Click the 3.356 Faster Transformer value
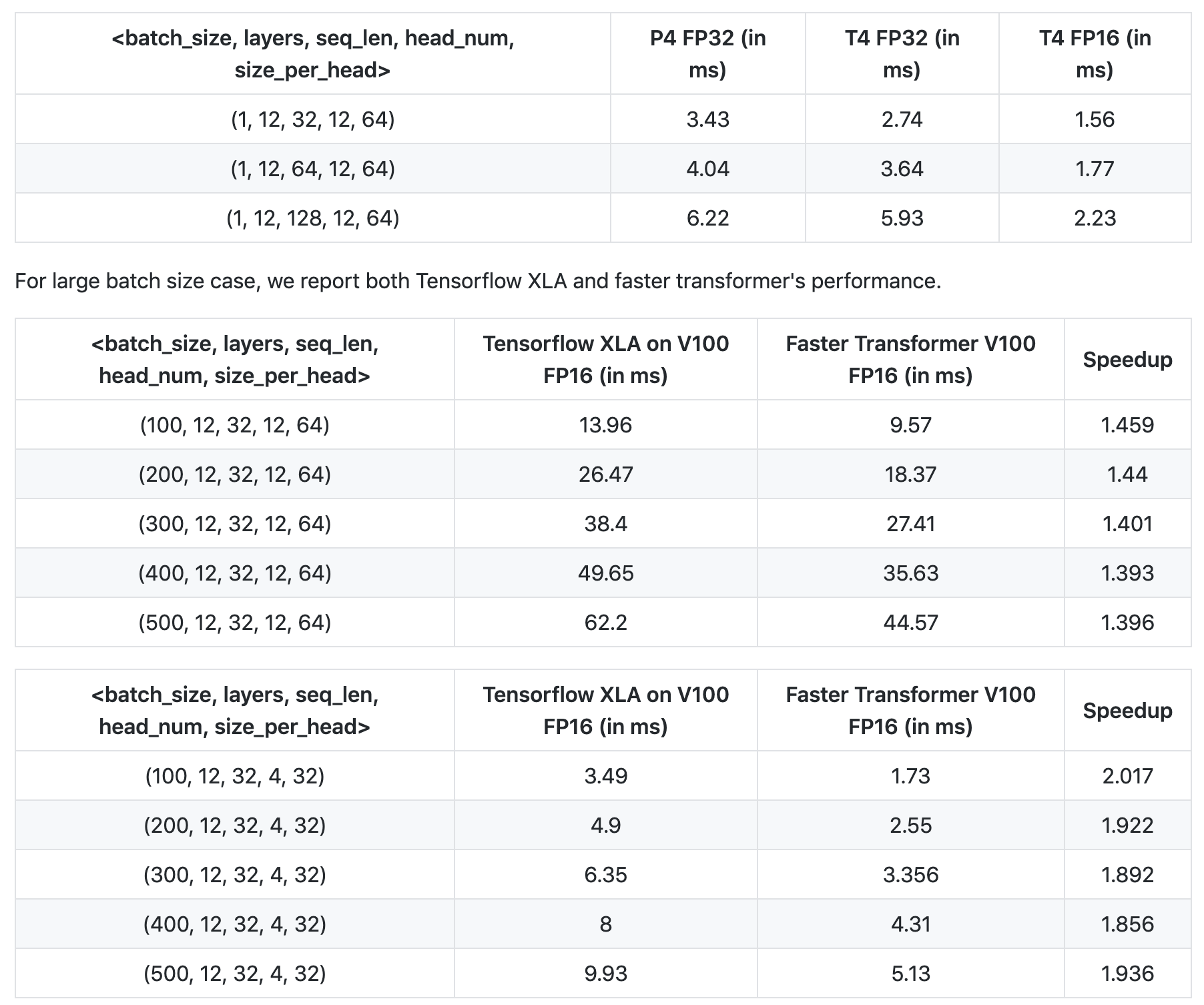Image resolution: width=1204 pixels, height=1005 pixels. [x=910, y=875]
